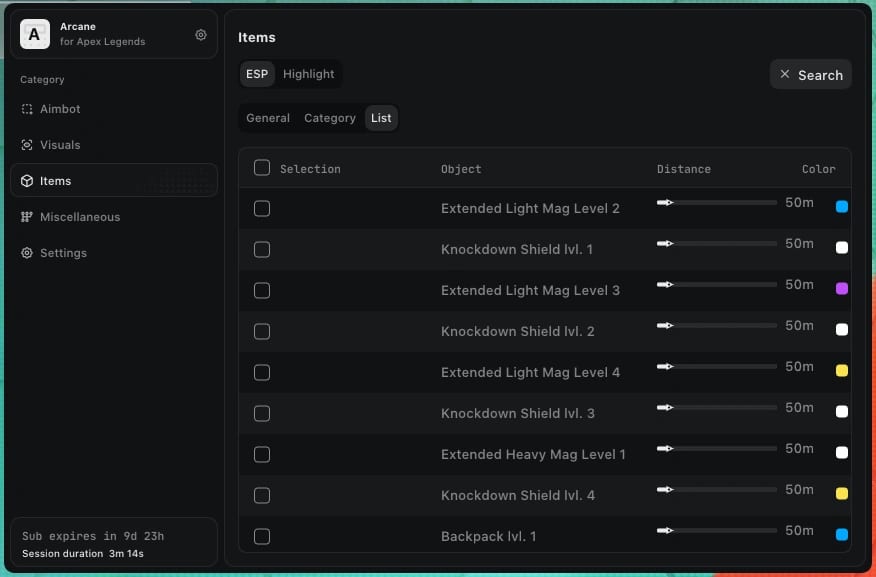This screenshot has width=876, height=577.
Task: Switch to the Highlight tab
Action: pos(308,74)
